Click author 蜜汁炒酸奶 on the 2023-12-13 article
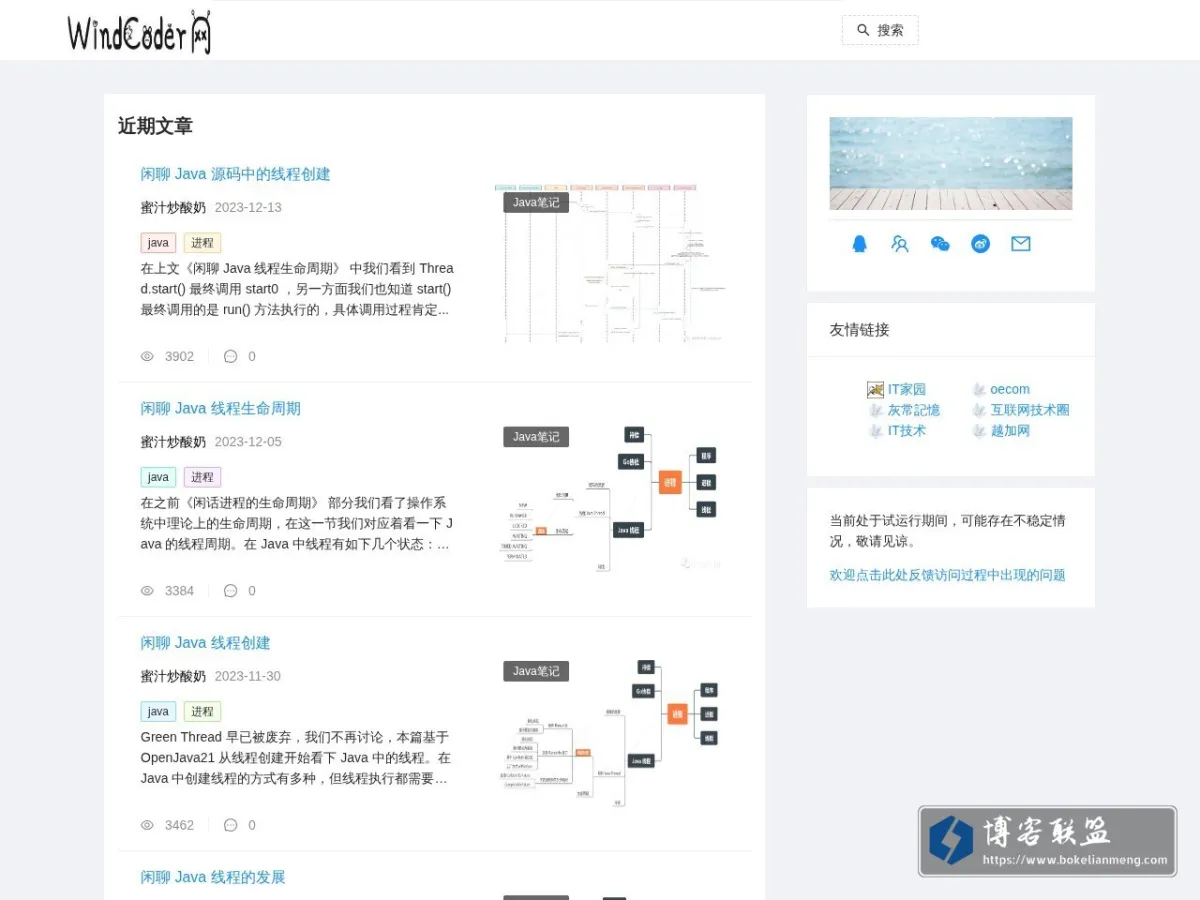This screenshot has width=1200, height=900. click(173, 207)
